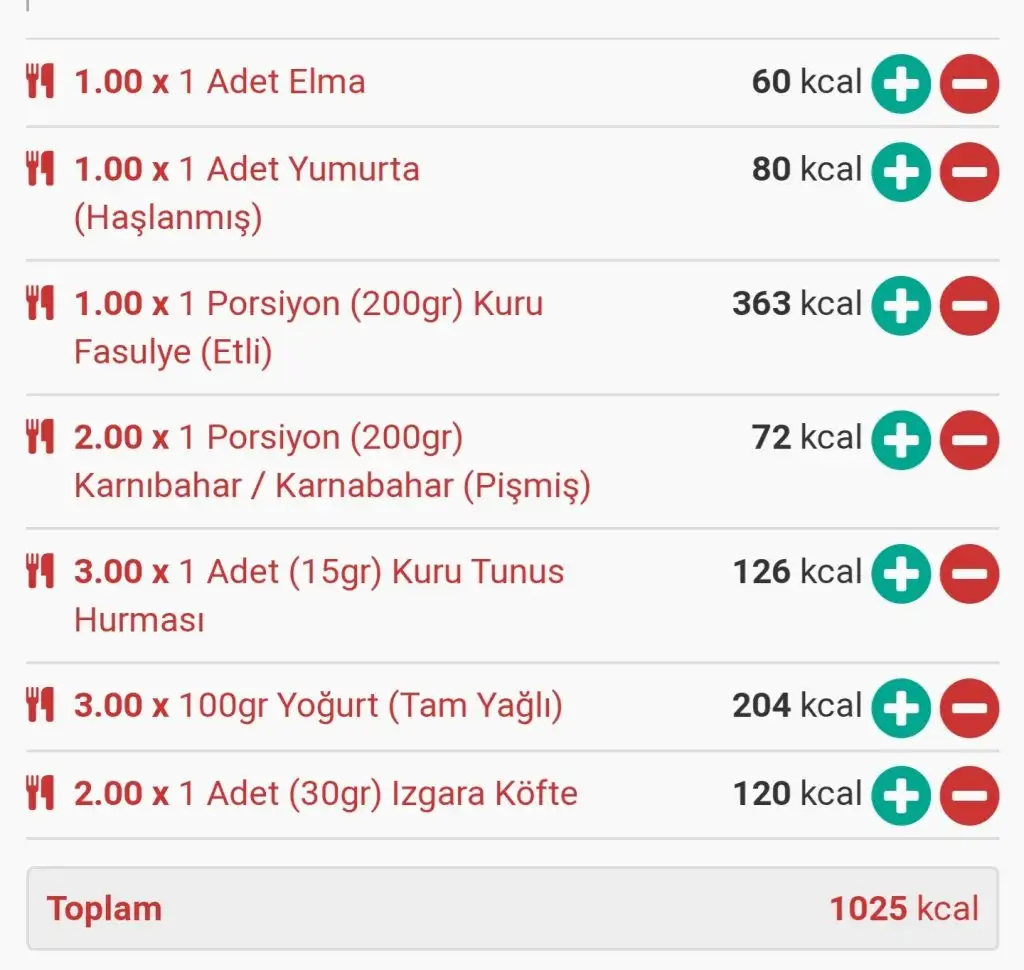Decrease the Kuru Tunus Hurması count

pyautogui.click(x=969, y=574)
